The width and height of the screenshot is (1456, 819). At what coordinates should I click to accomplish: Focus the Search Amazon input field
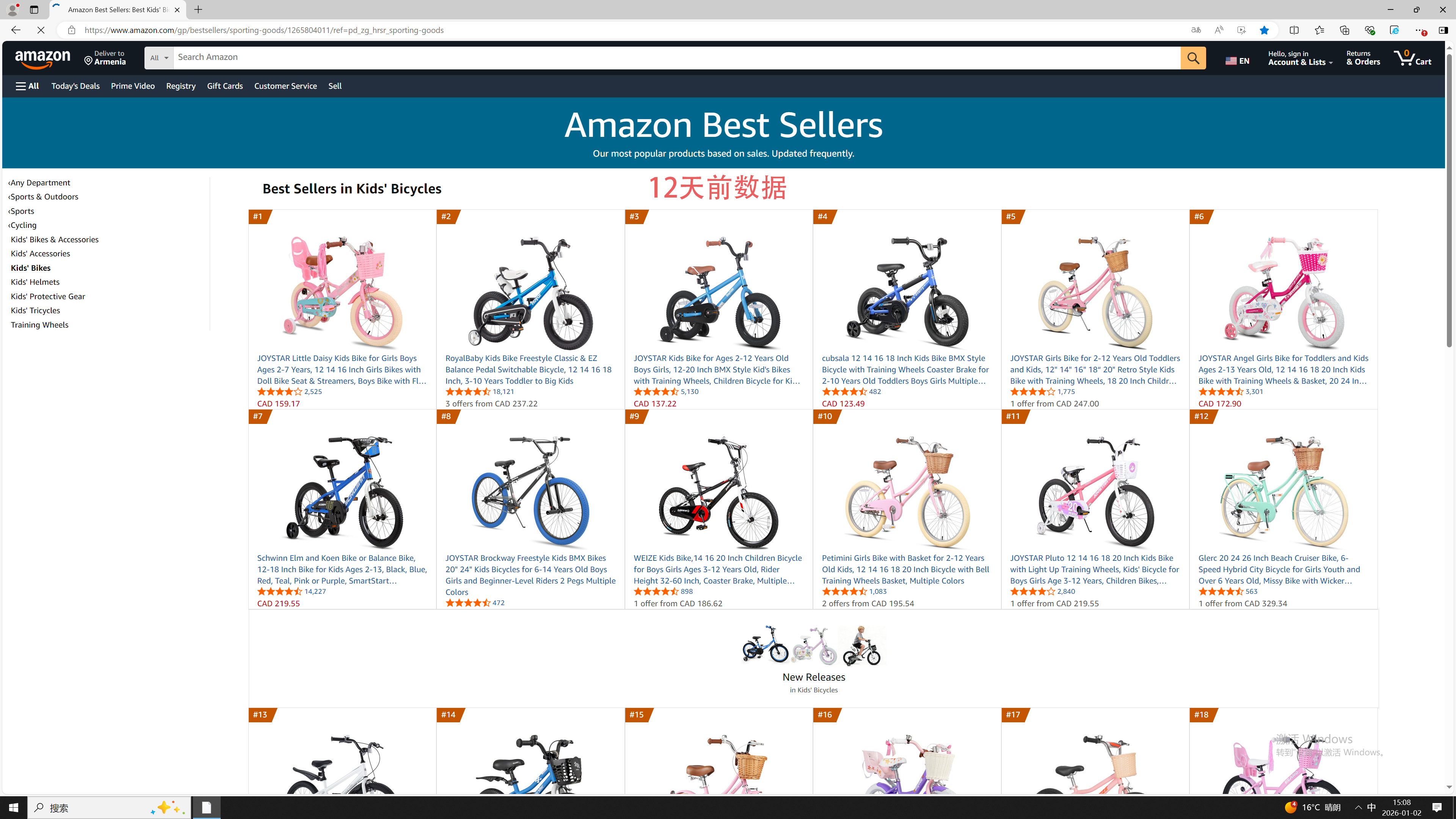coord(676,58)
